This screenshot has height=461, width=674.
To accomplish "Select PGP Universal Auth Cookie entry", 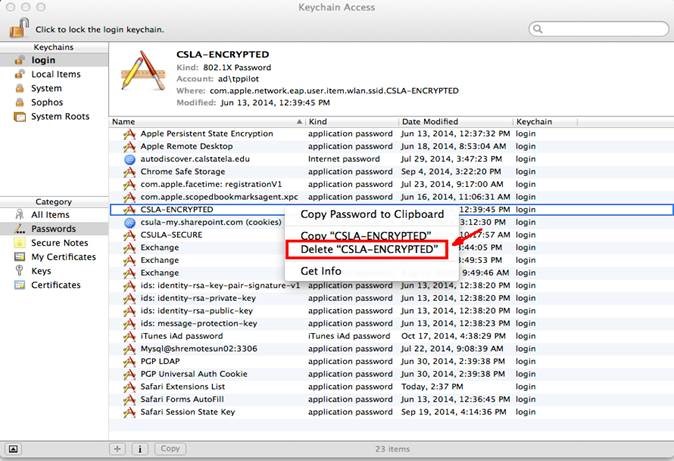I will [391, 374].
